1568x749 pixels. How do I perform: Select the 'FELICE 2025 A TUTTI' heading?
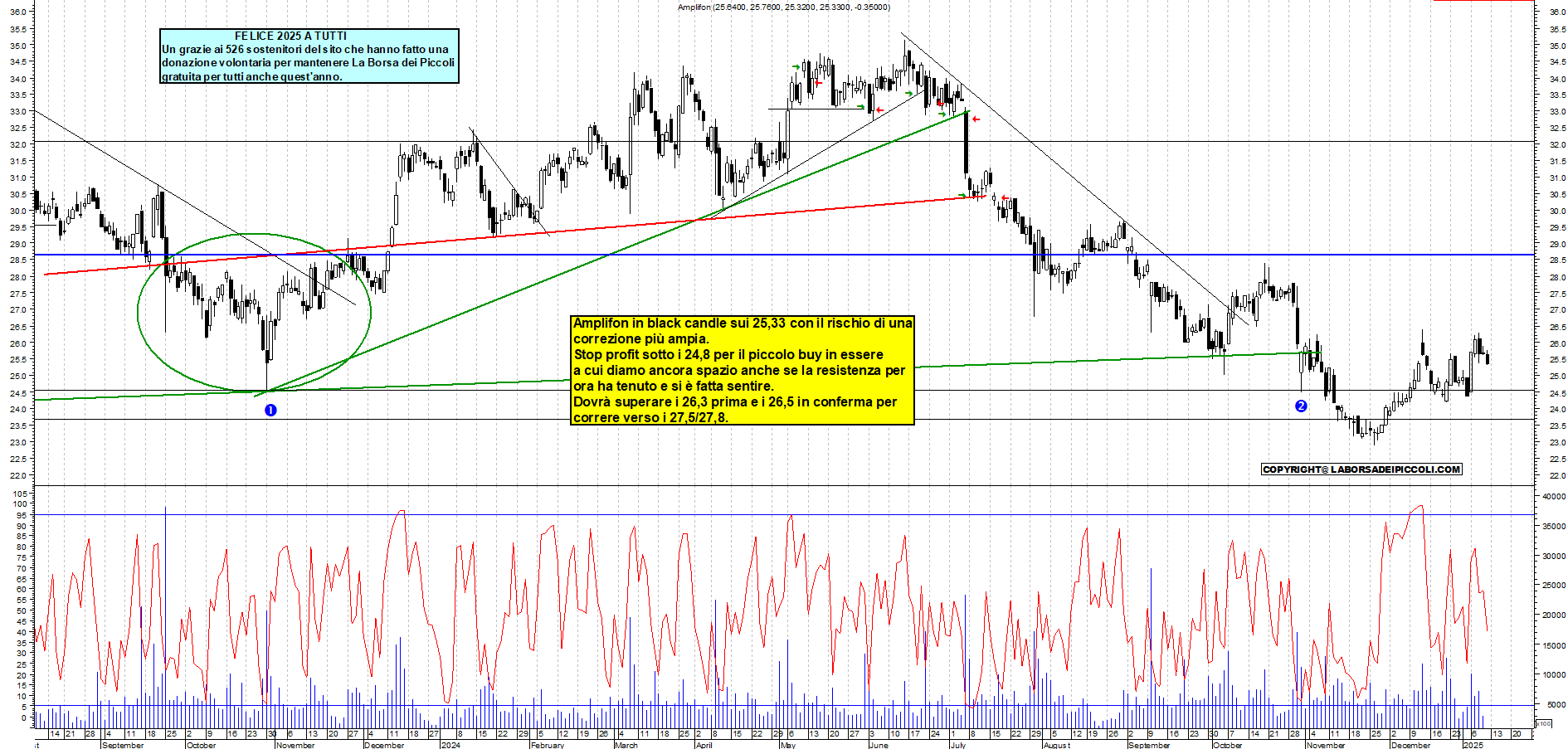290,36
